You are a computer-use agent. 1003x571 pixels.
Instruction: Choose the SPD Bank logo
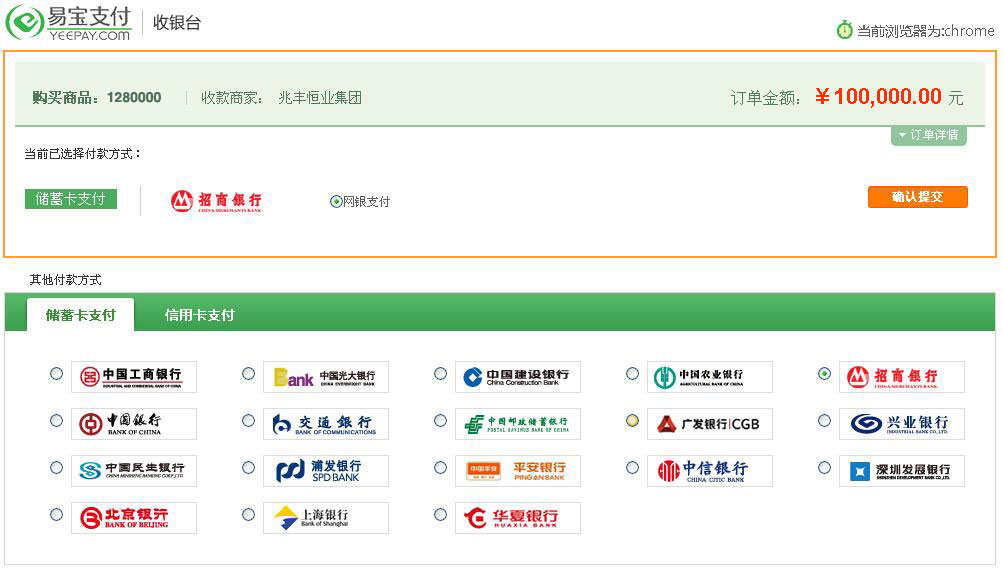326,471
